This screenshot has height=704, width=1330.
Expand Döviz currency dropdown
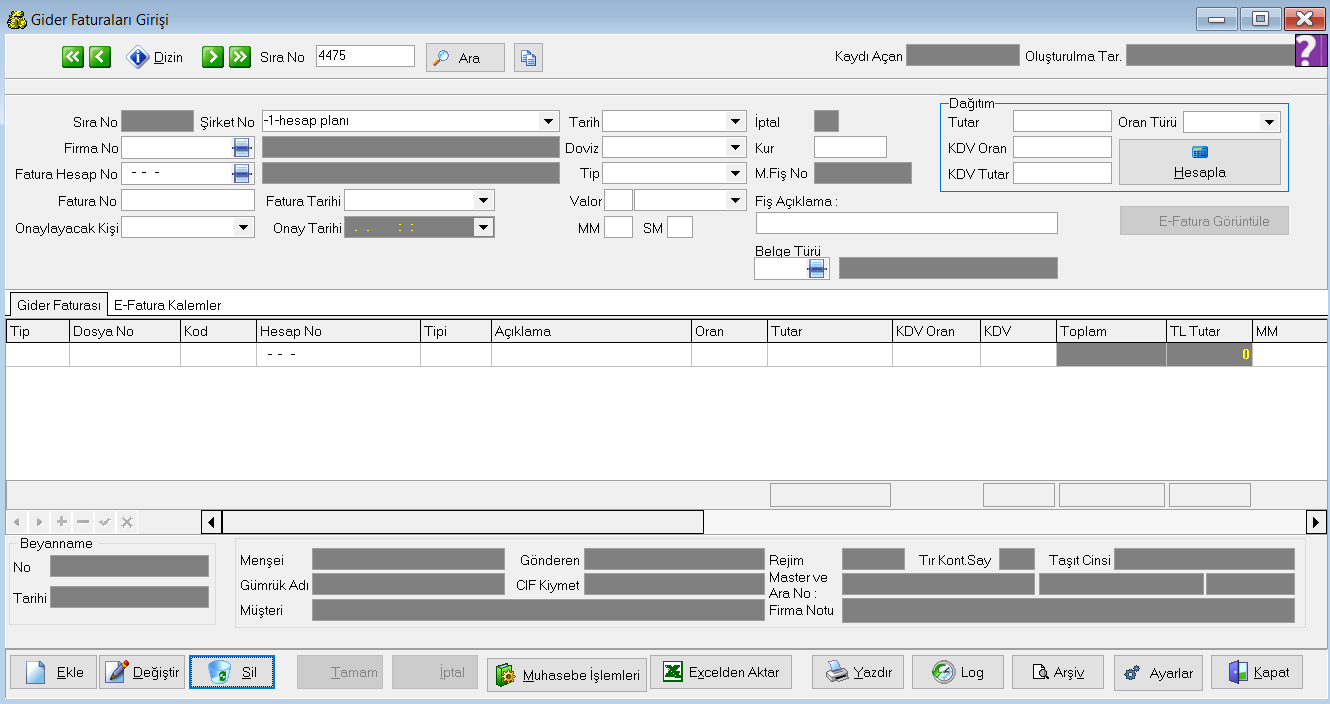[735, 147]
